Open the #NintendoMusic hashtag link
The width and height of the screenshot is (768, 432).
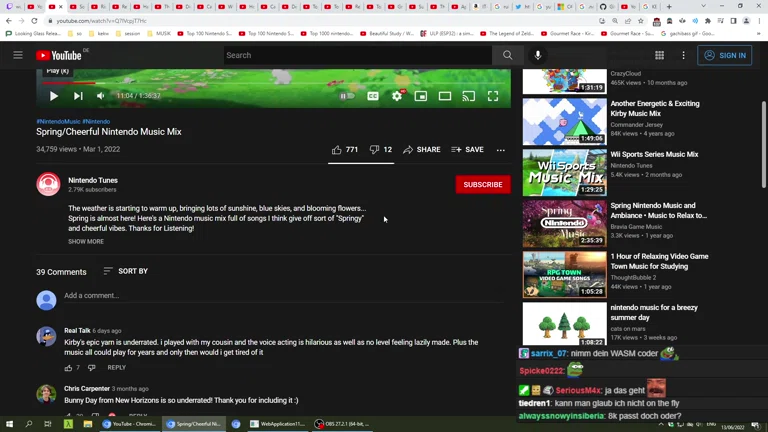58,121
